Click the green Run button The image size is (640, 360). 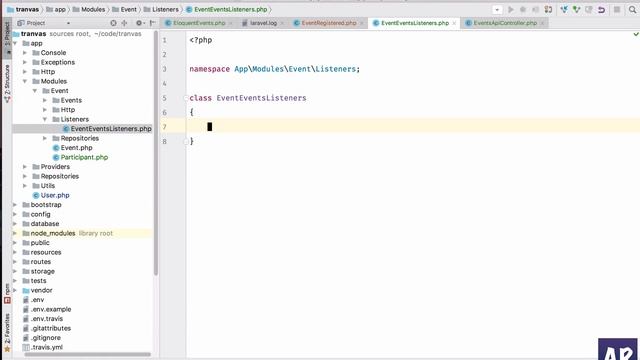[511, 9]
